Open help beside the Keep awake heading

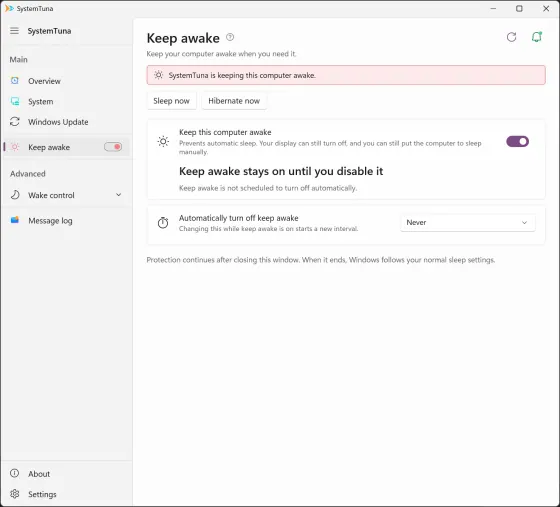click(230, 37)
